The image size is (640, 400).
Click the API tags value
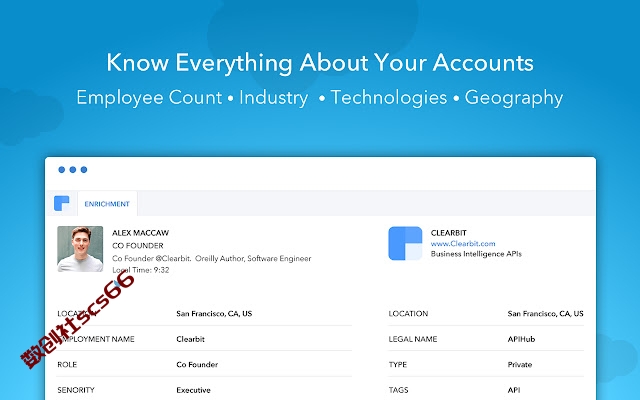pyautogui.click(x=514, y=390)
